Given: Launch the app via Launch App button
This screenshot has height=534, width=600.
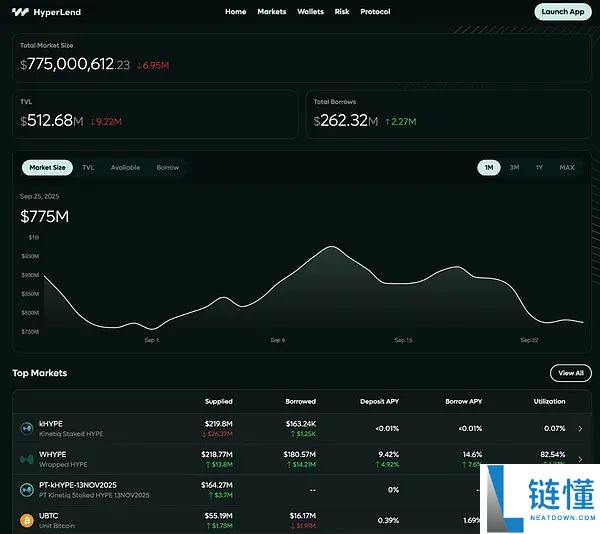Looking at the screenshot, I should click(x=563, y=12).
